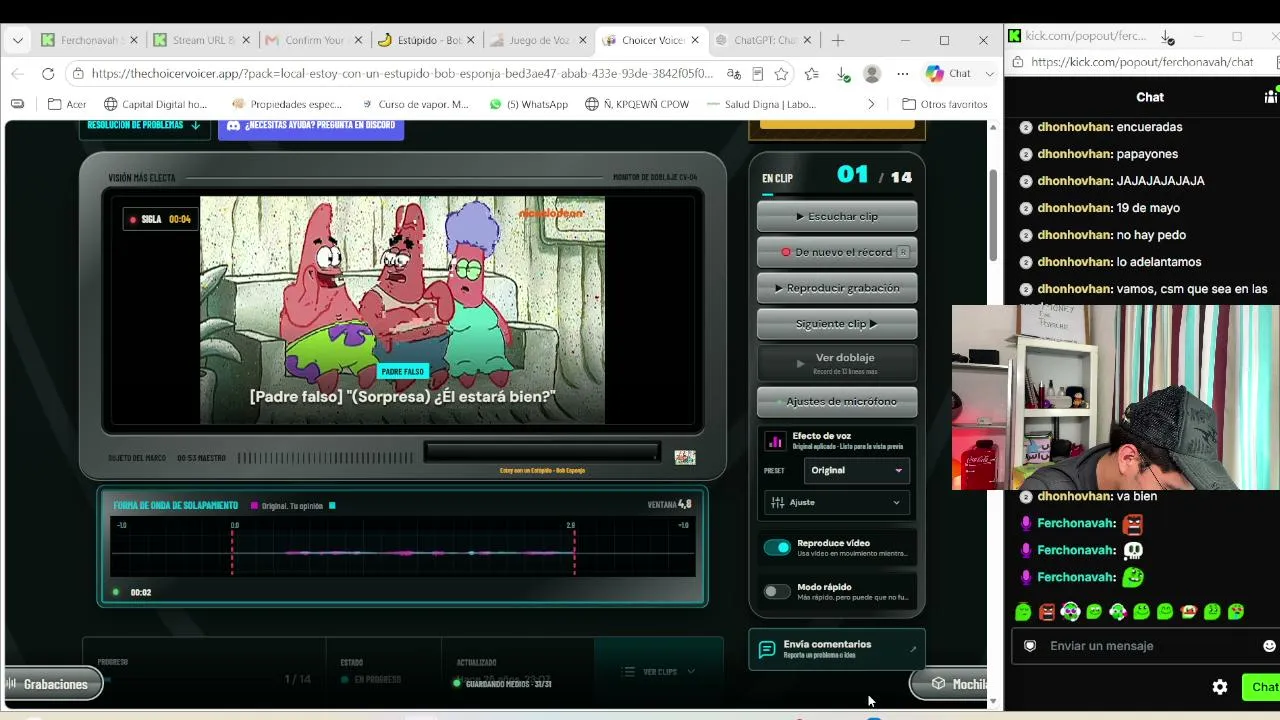Open the browser profile avatar
1280x720 pixels.
pos(872,73)
